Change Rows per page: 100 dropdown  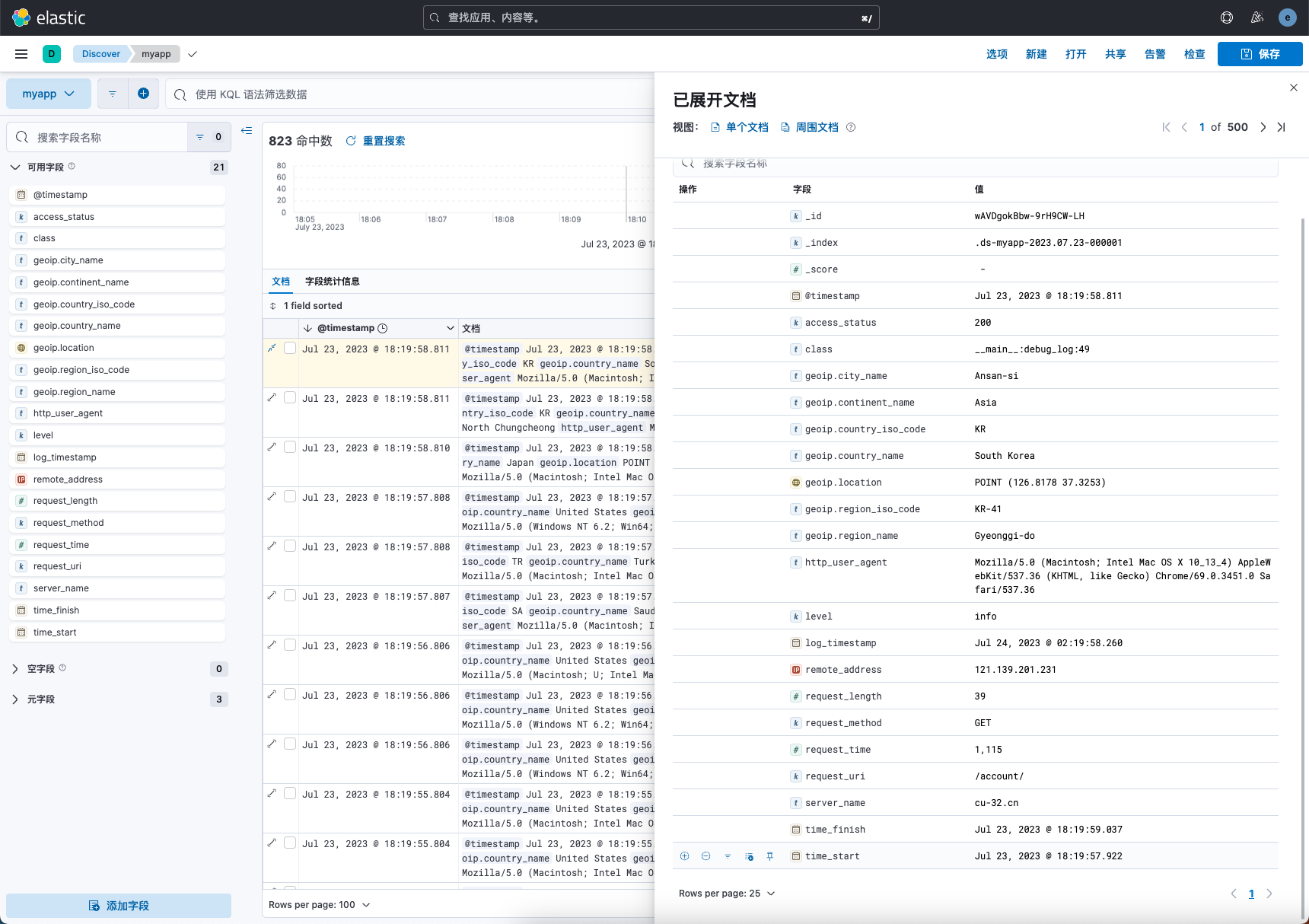click(x=320, y=905)
